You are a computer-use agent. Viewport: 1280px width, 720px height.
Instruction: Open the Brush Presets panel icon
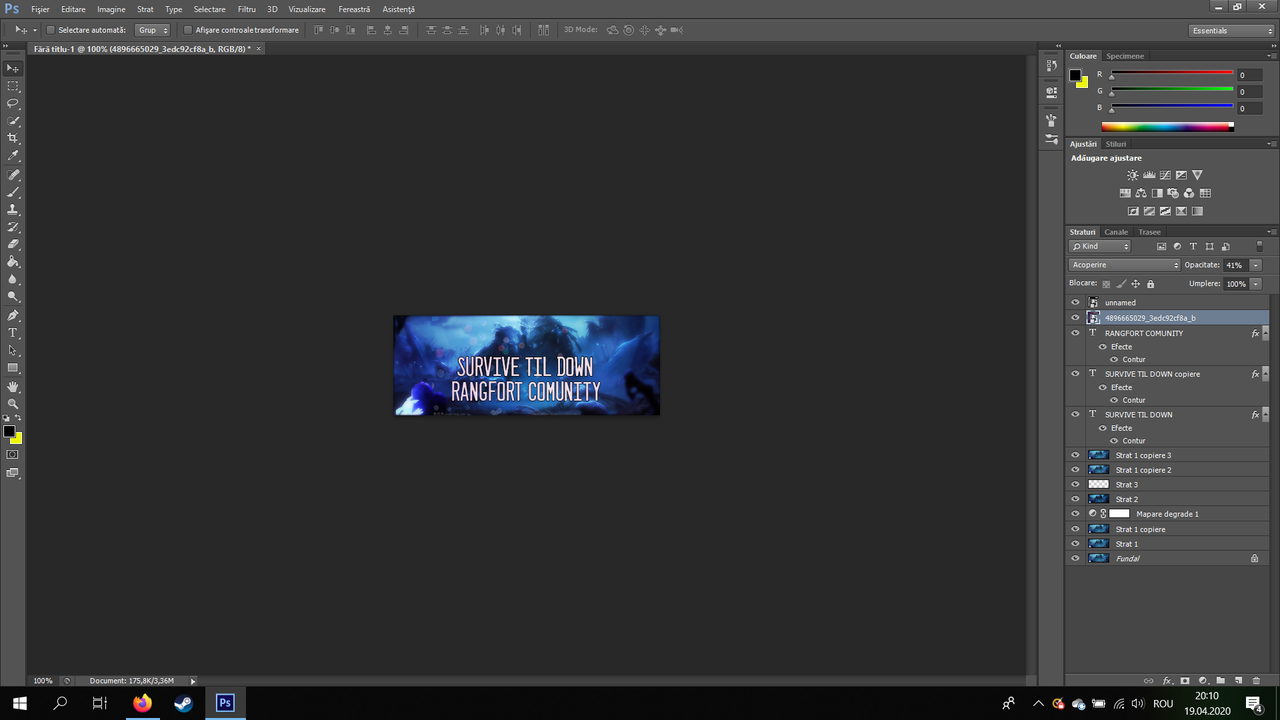(1051, 137)
